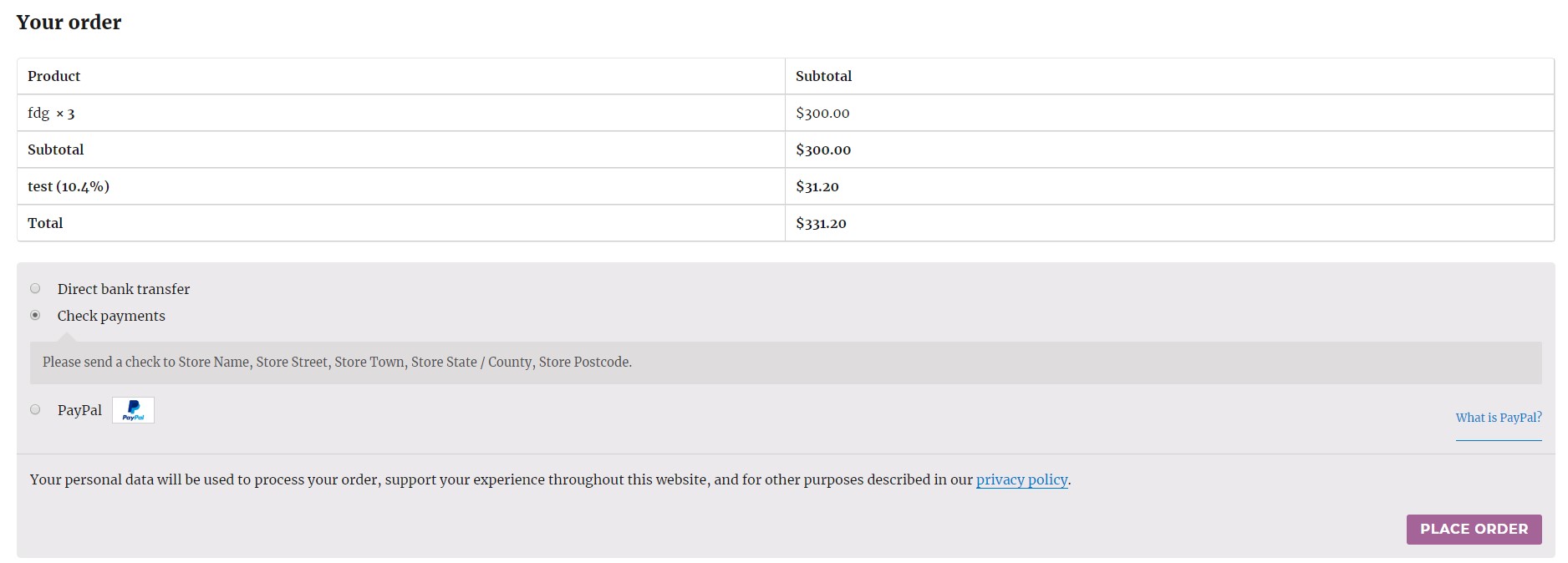
Task: Click the "Total" row label
Action: coord(45,223)
